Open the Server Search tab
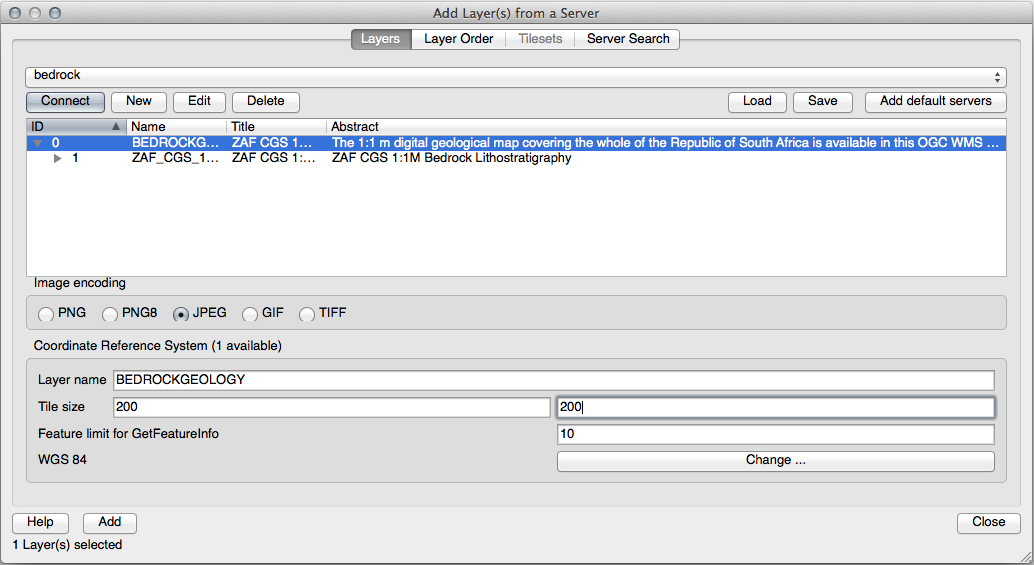 [x=628, y=39]
